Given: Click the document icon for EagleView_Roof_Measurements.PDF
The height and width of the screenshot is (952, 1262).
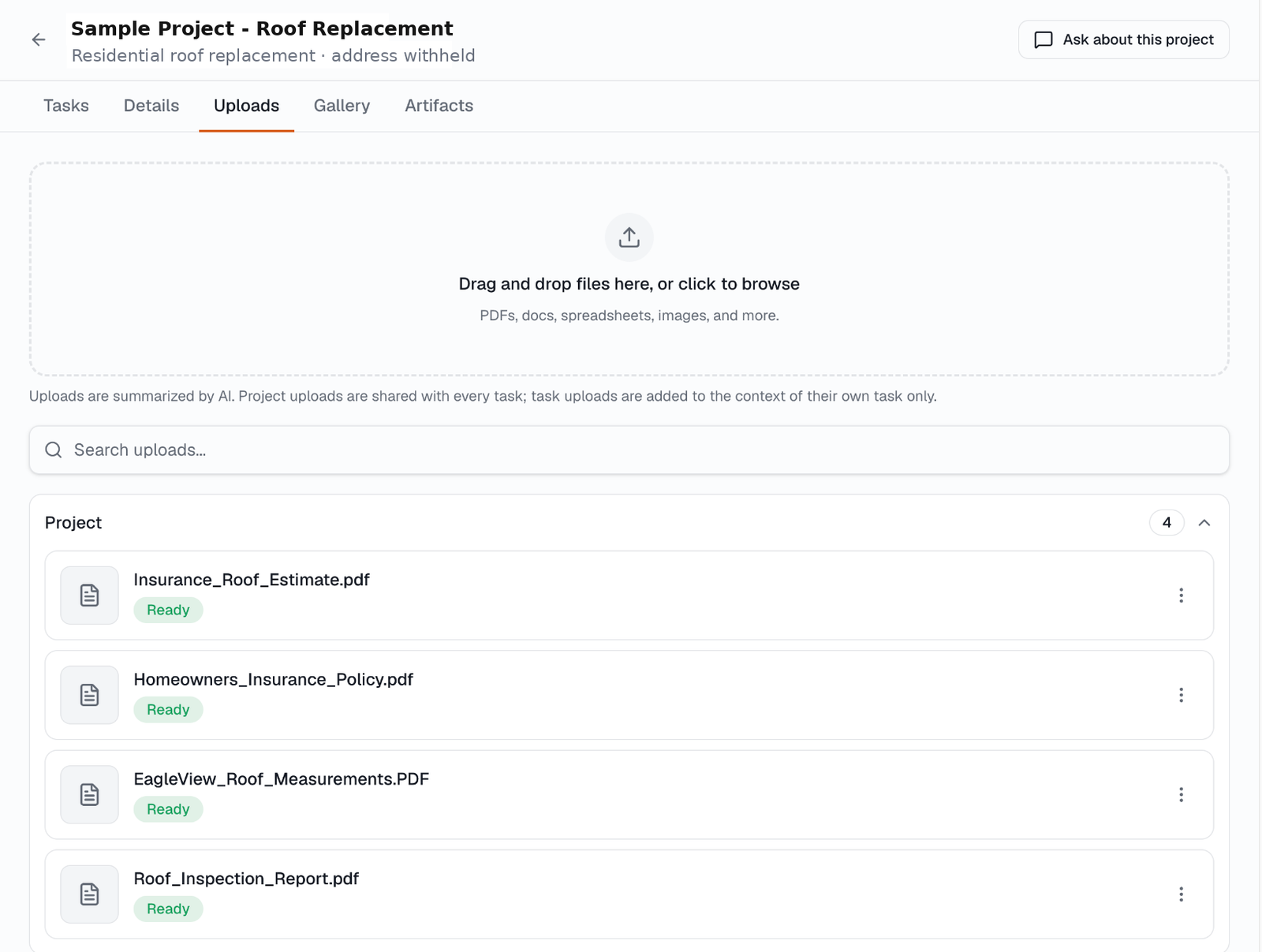Looking at the screenshot, I should [x=90, y=794].
